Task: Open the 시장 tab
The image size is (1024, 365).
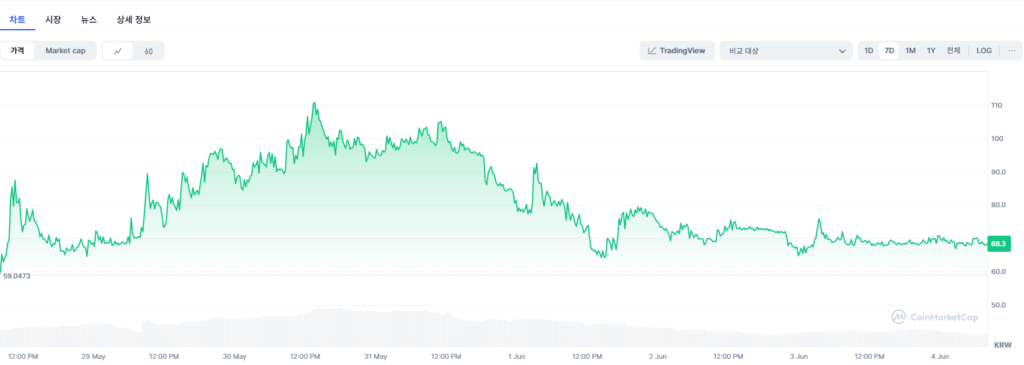Action: tap(53, 20)
